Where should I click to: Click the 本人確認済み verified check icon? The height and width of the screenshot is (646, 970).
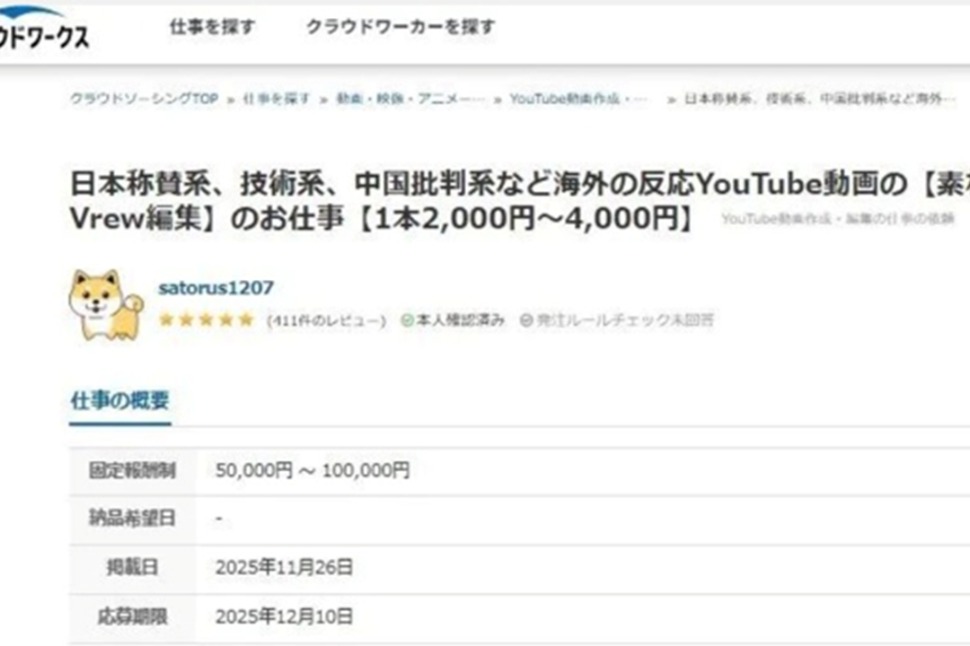coord(407,320)
